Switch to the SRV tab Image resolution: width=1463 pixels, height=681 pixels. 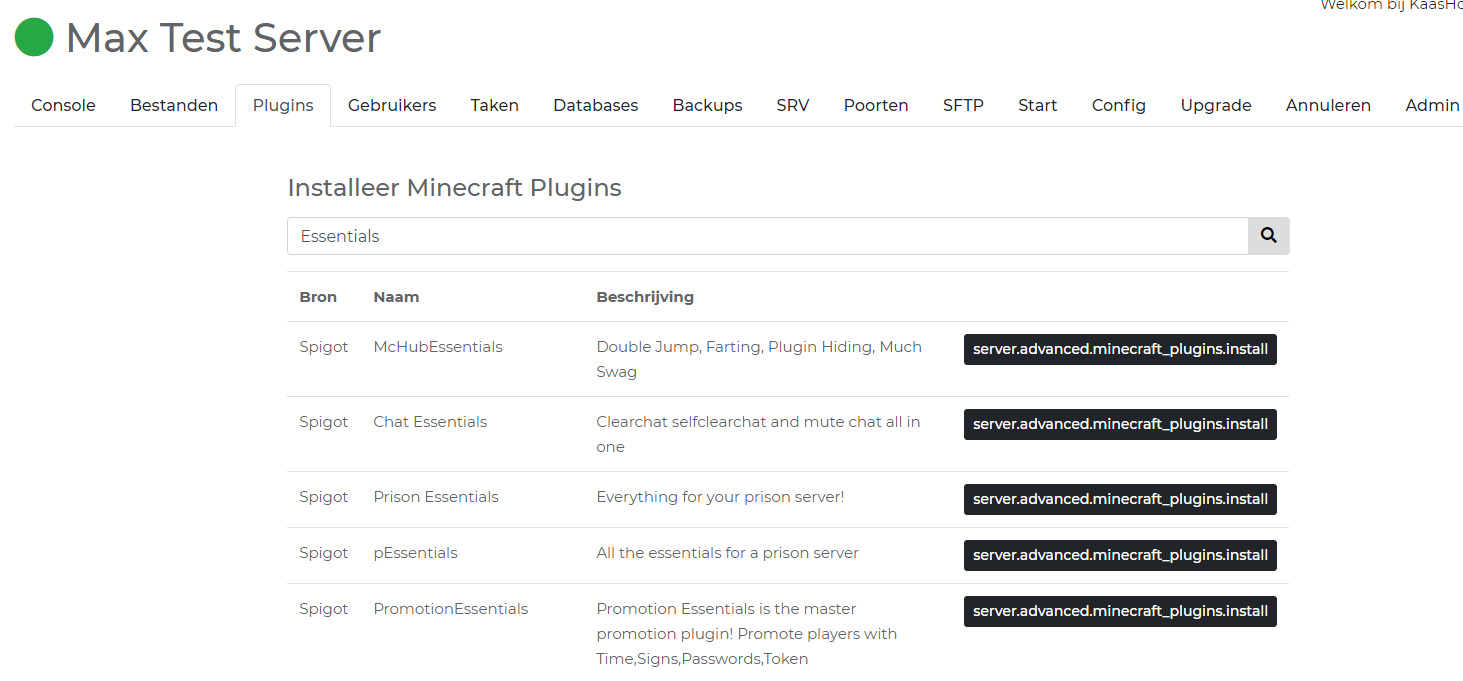tap(793, 105)
